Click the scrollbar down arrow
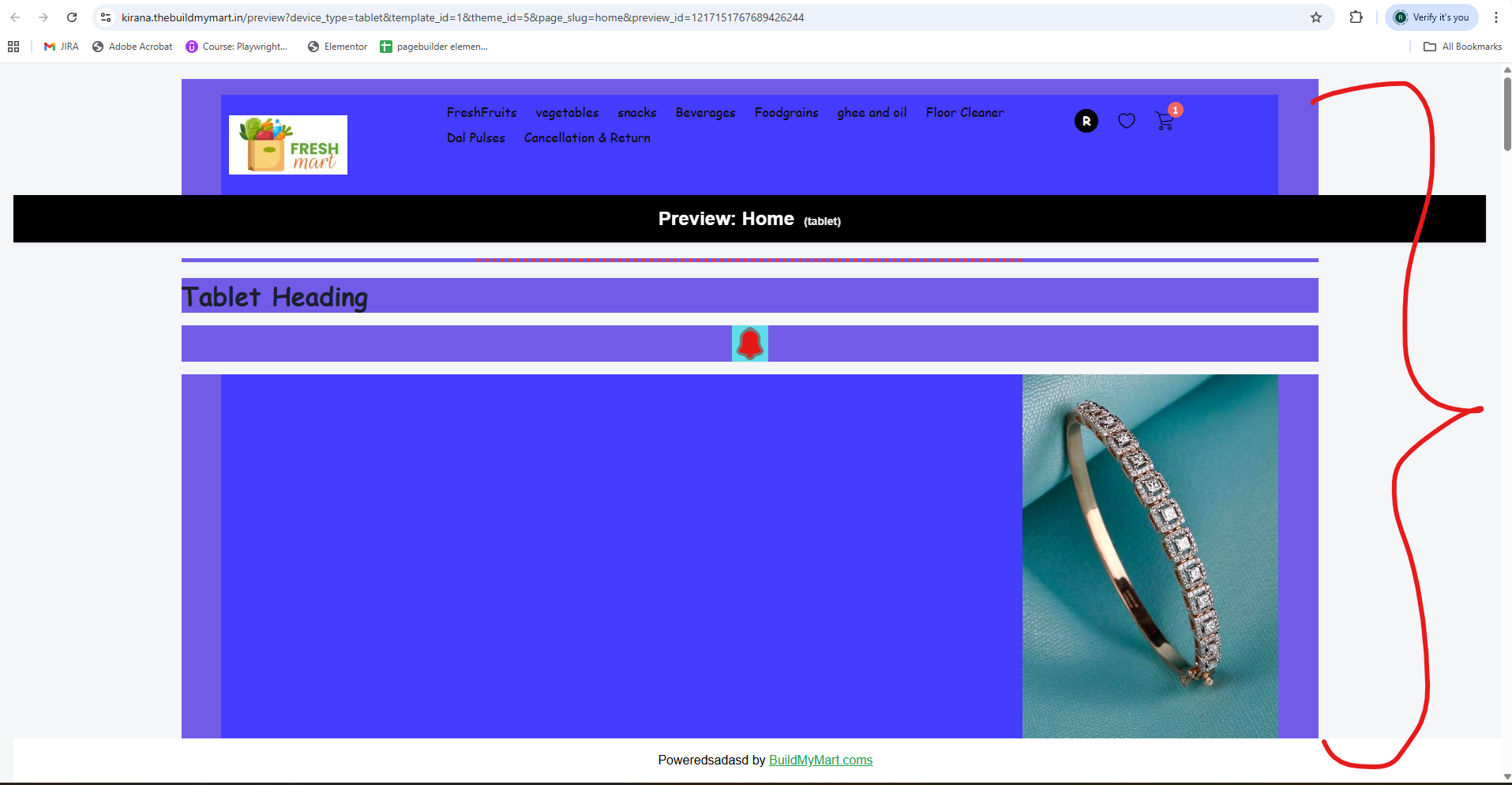 (x=1507, y=777)
